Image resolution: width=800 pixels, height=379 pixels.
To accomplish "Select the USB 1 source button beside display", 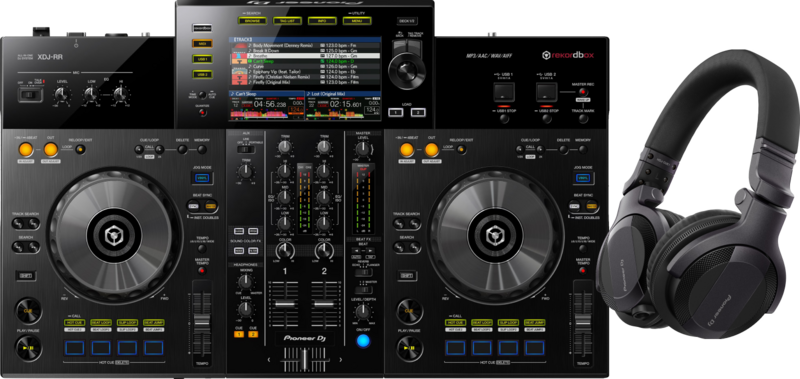I will [x=202, y=59].
